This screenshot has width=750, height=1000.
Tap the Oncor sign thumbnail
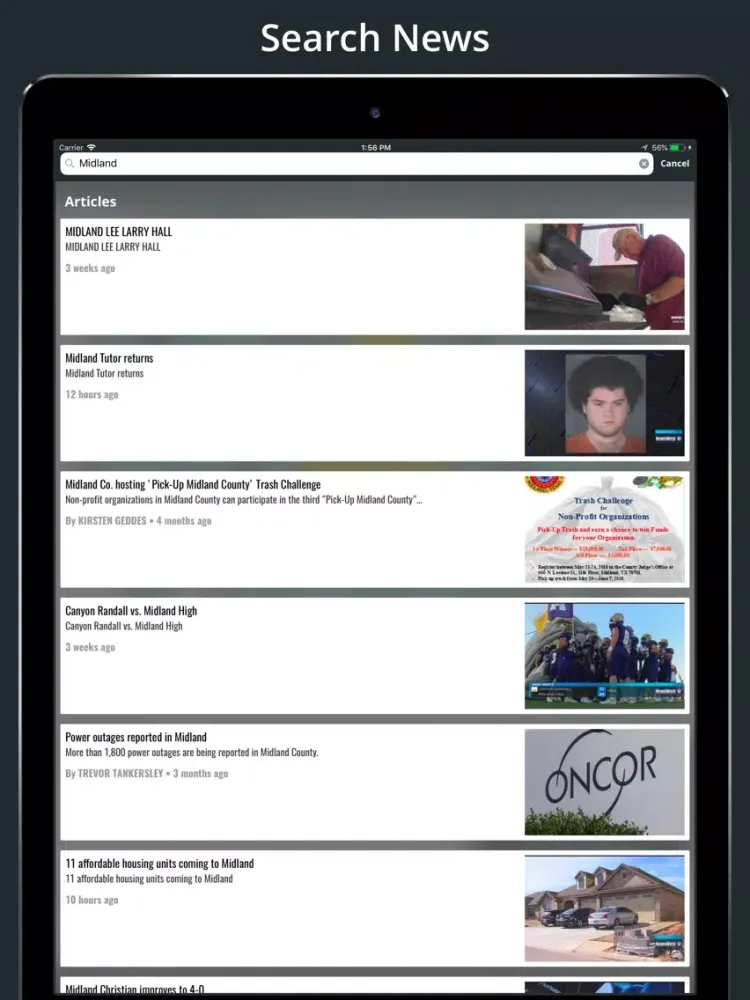pos(605,781)
